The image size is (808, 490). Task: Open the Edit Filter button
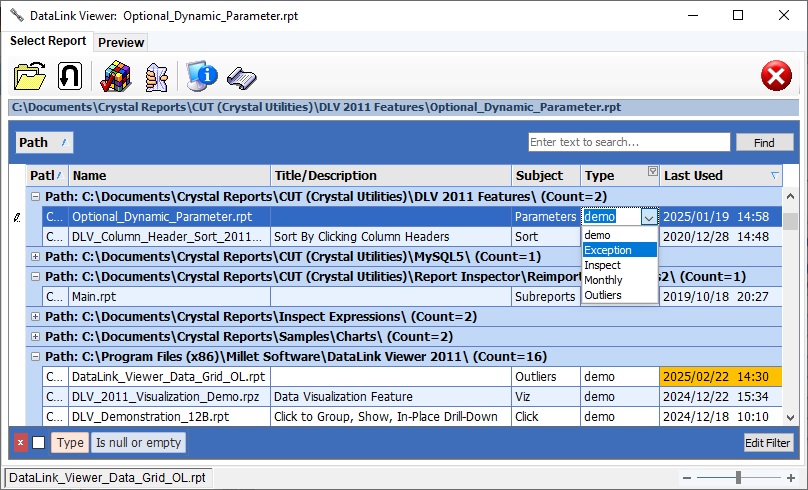point(767,443)
